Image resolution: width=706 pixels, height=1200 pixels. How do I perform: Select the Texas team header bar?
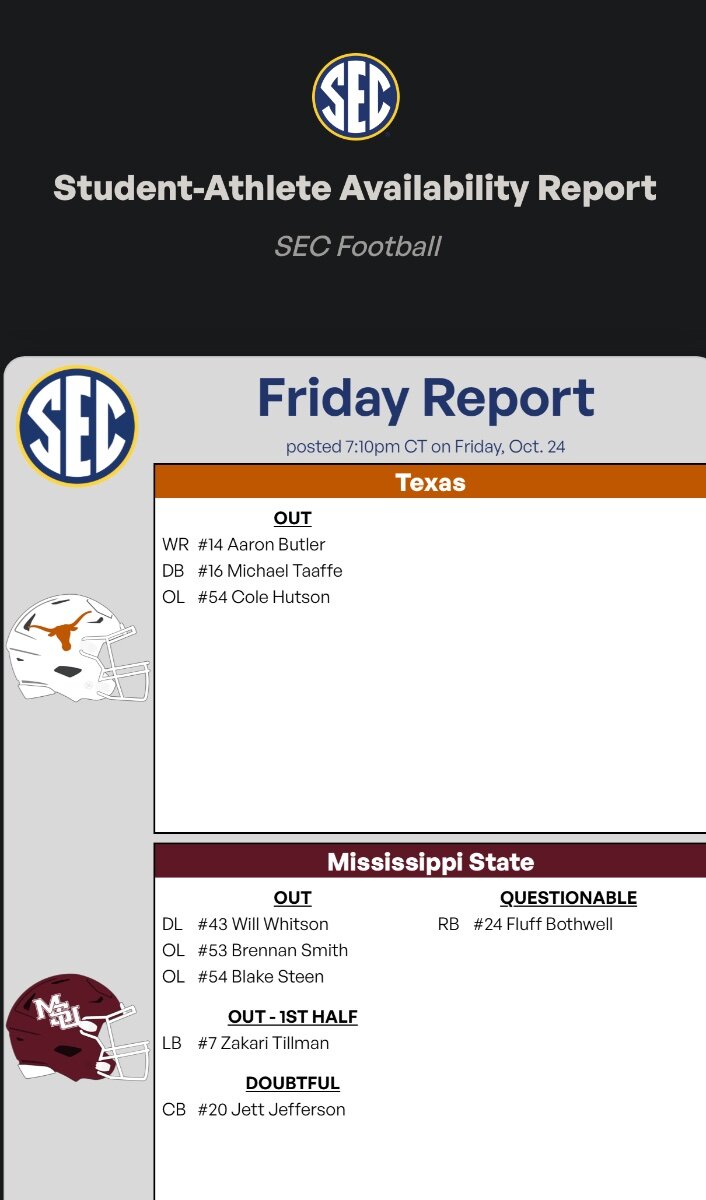pos(430,482)
